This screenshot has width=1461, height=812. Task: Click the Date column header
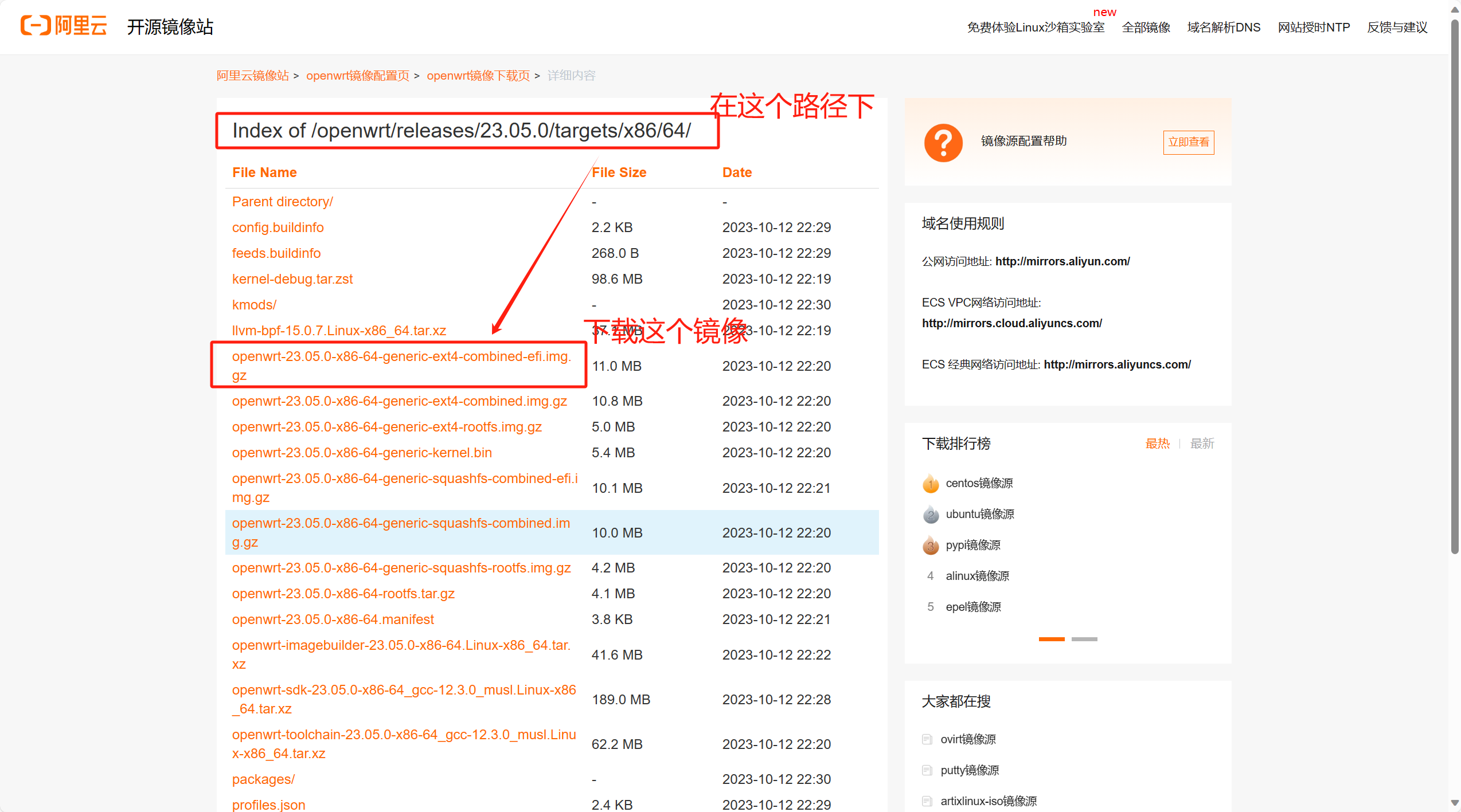point(737,172)
